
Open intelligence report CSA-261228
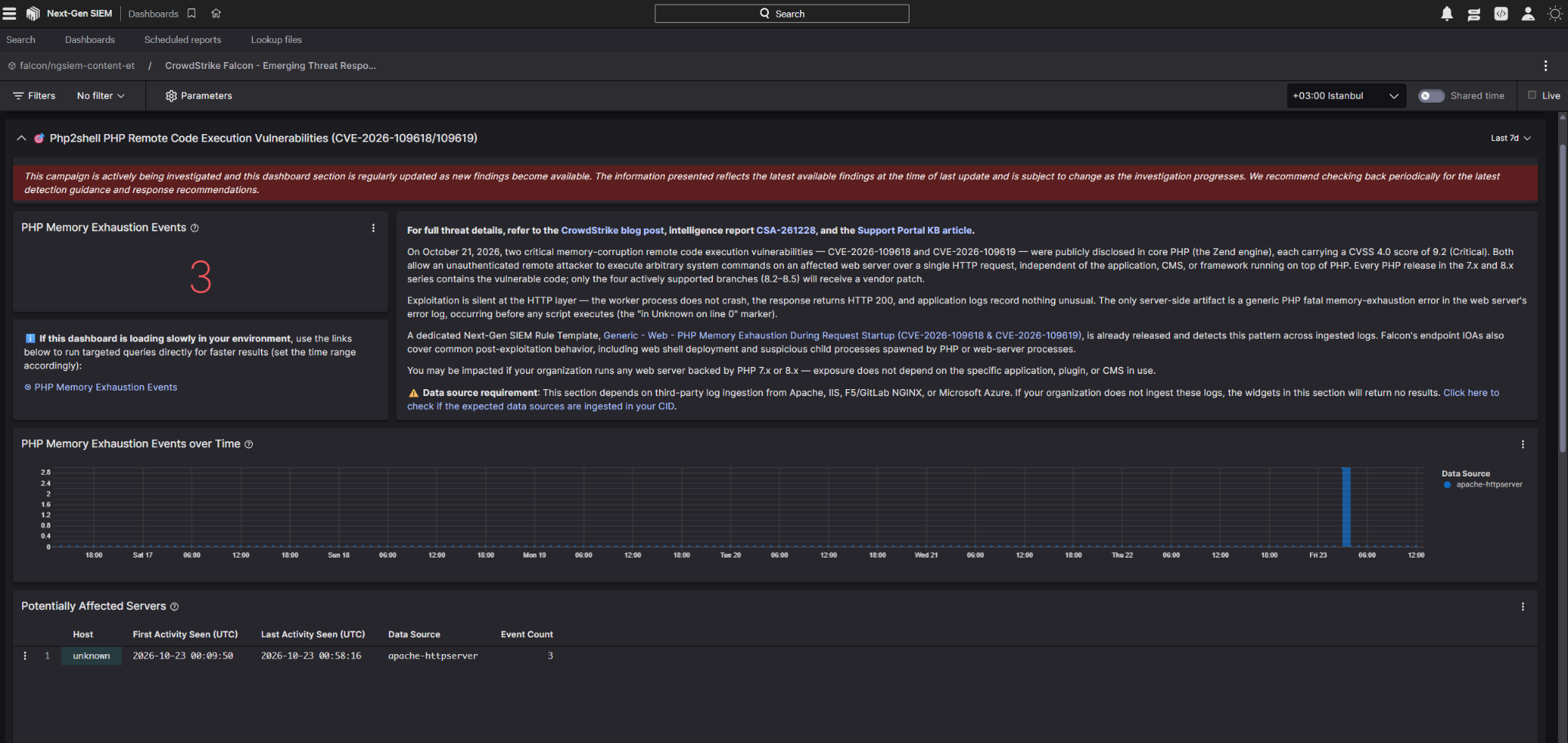coord(786,231)
